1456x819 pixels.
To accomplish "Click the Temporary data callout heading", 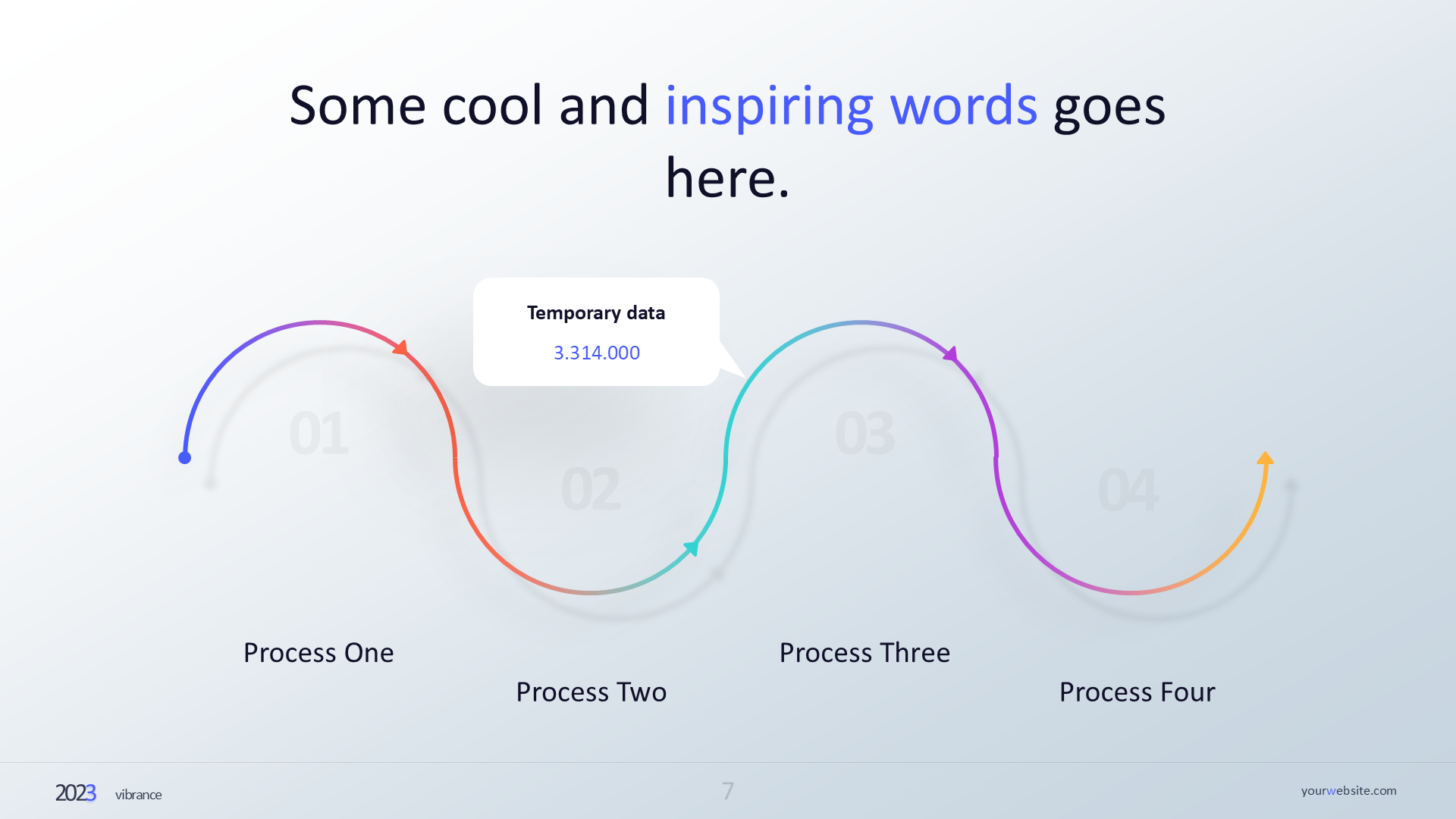I will pyautogui.click(x=596, y=313).
